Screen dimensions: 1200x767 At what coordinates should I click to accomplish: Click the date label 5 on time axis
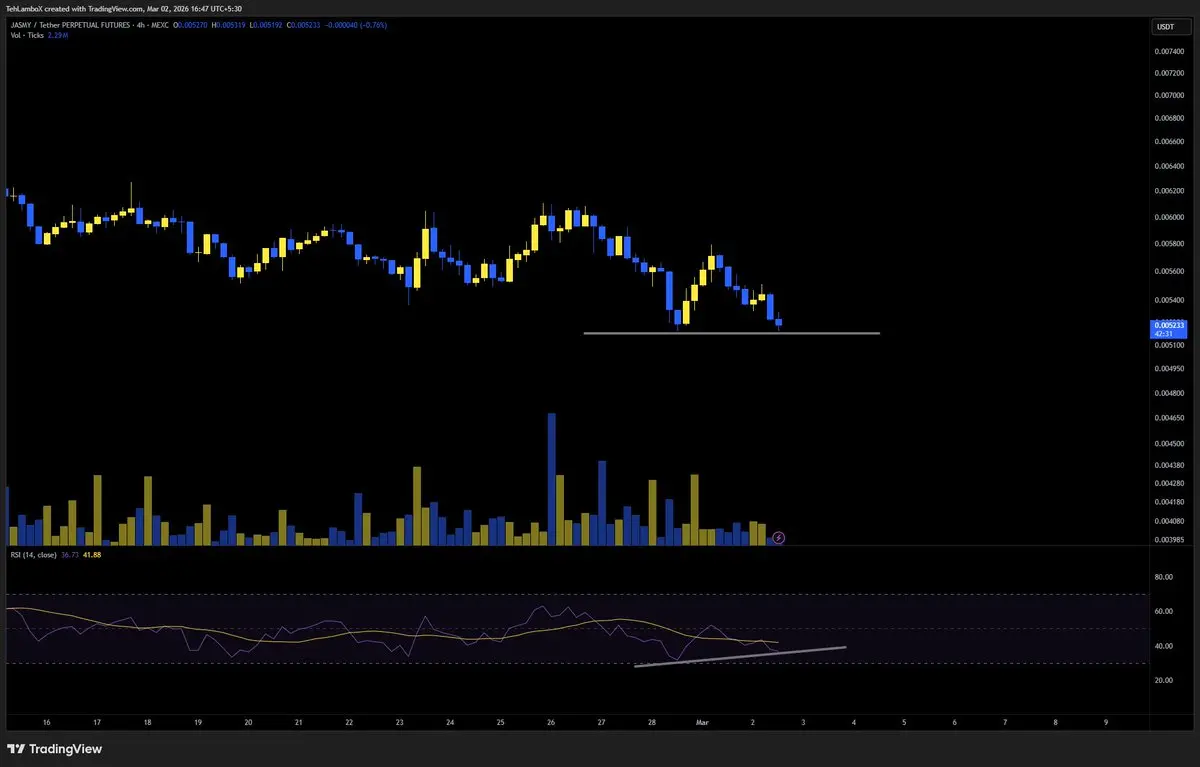tap(903, 722)
